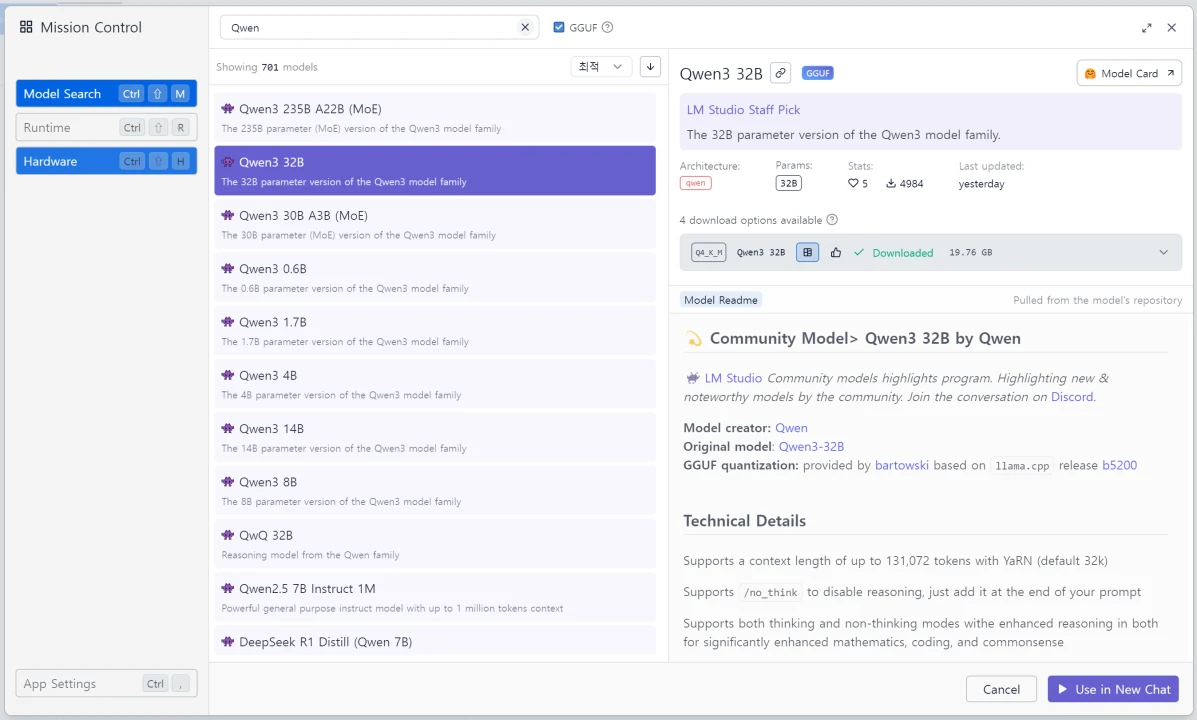Click the QwQ 32B model icon
The image size is (1197, 720).
coord(227,535)
